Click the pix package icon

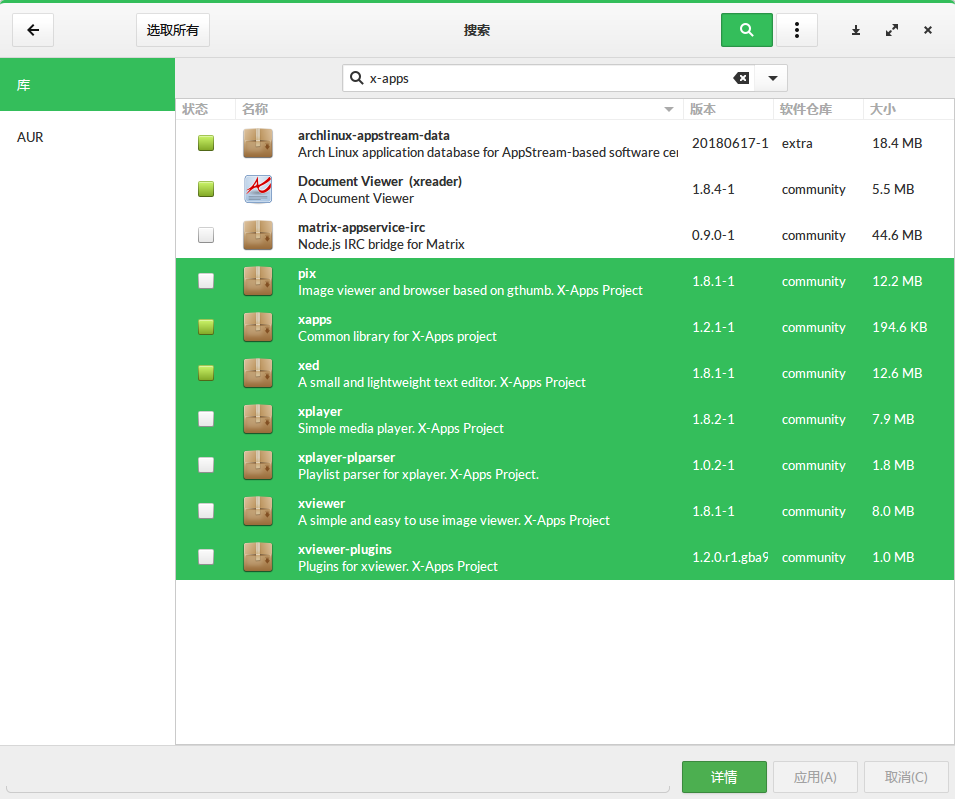(258, 281)
